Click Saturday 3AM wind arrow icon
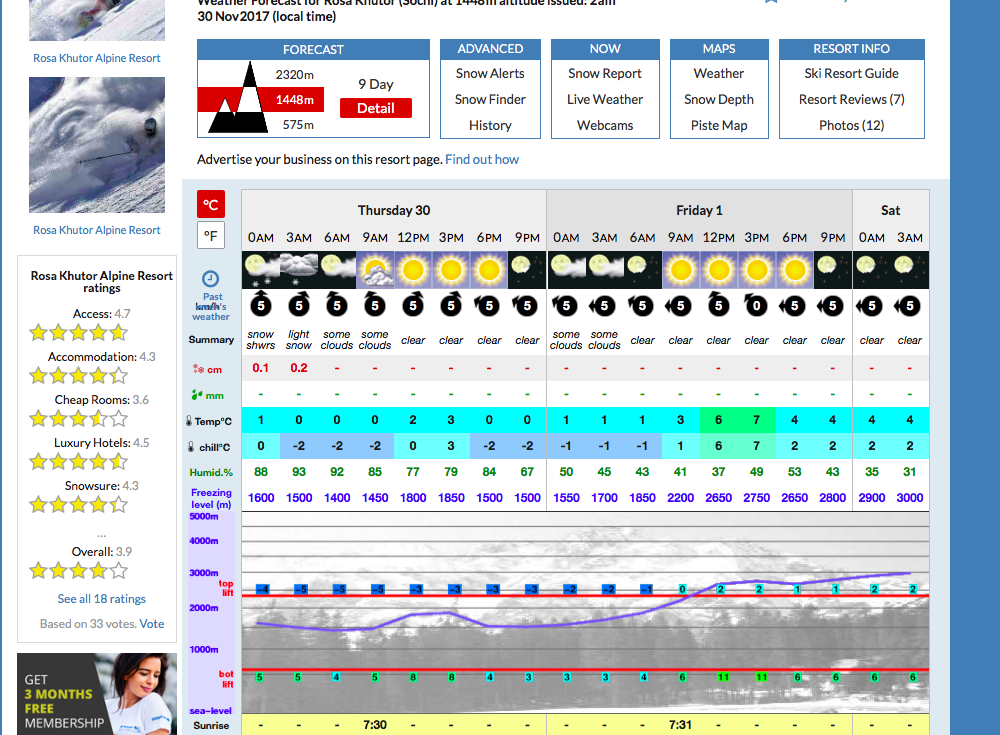1000x735 pixels. 908,306
